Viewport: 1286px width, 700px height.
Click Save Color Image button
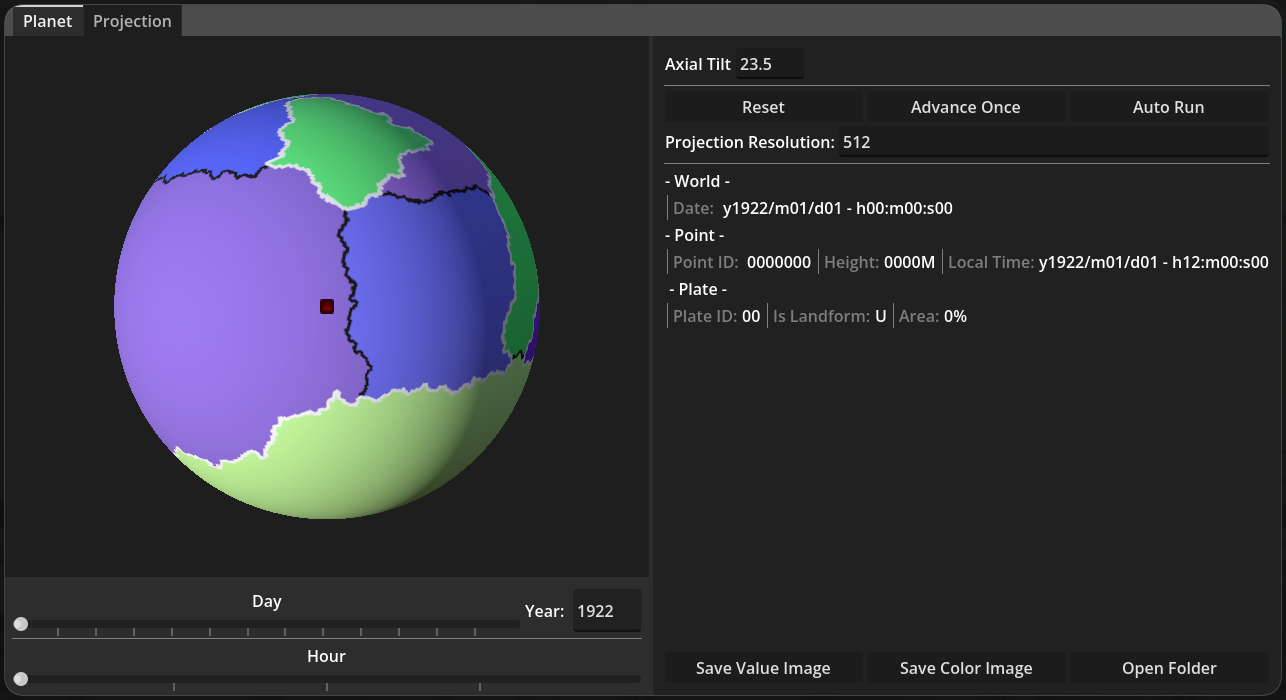(965, 668)
